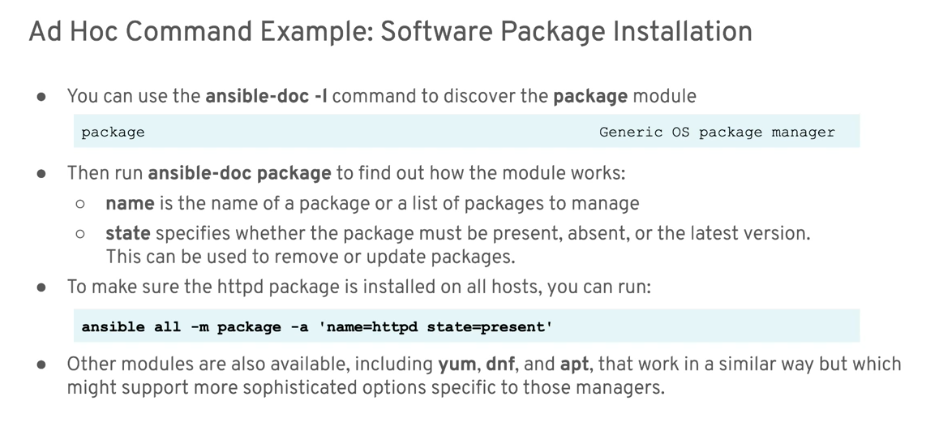Click the hollow bullet beside 'name'
Screen dimensions: 927x427
coord(80,204)
